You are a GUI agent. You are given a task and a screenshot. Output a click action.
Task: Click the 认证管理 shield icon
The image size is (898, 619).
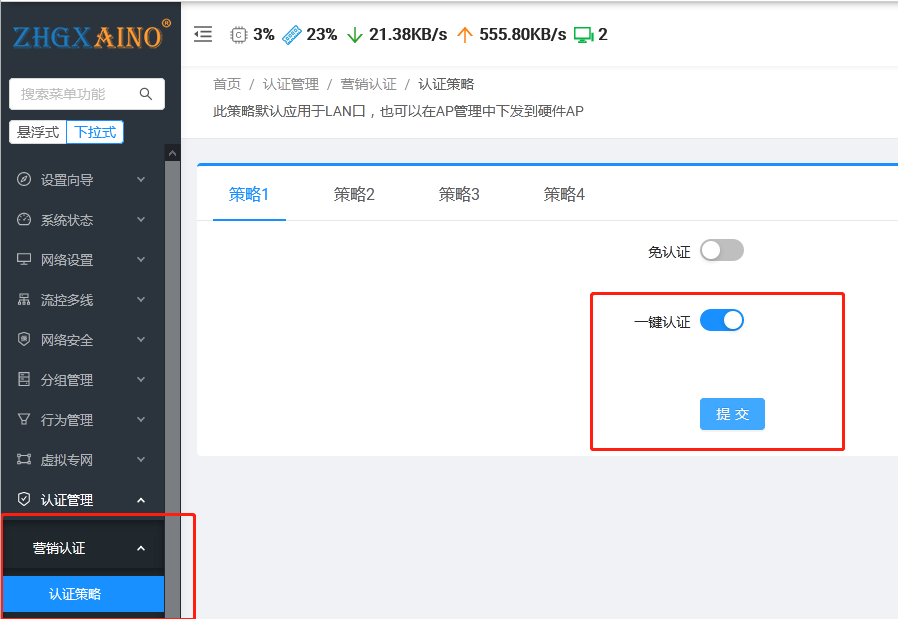24,500
